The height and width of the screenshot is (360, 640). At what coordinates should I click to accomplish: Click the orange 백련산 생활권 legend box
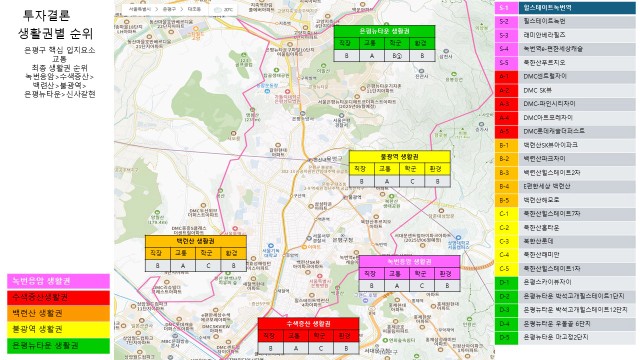click(x=58, y=313)
